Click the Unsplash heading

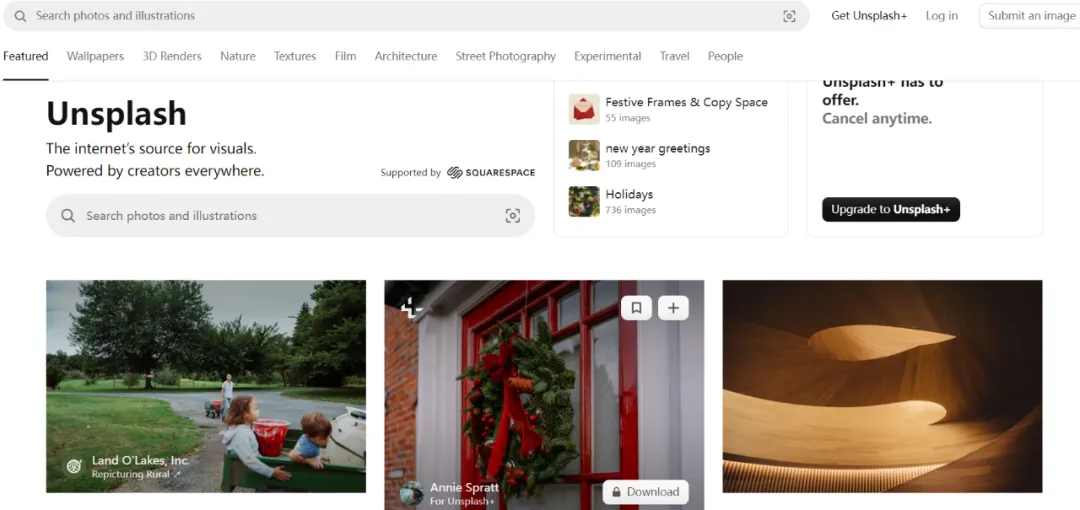click(116, 114)
